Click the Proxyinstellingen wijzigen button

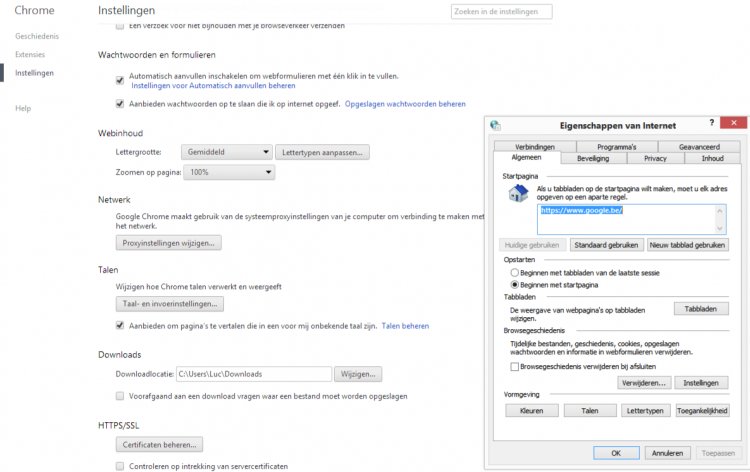pos(168,243)
